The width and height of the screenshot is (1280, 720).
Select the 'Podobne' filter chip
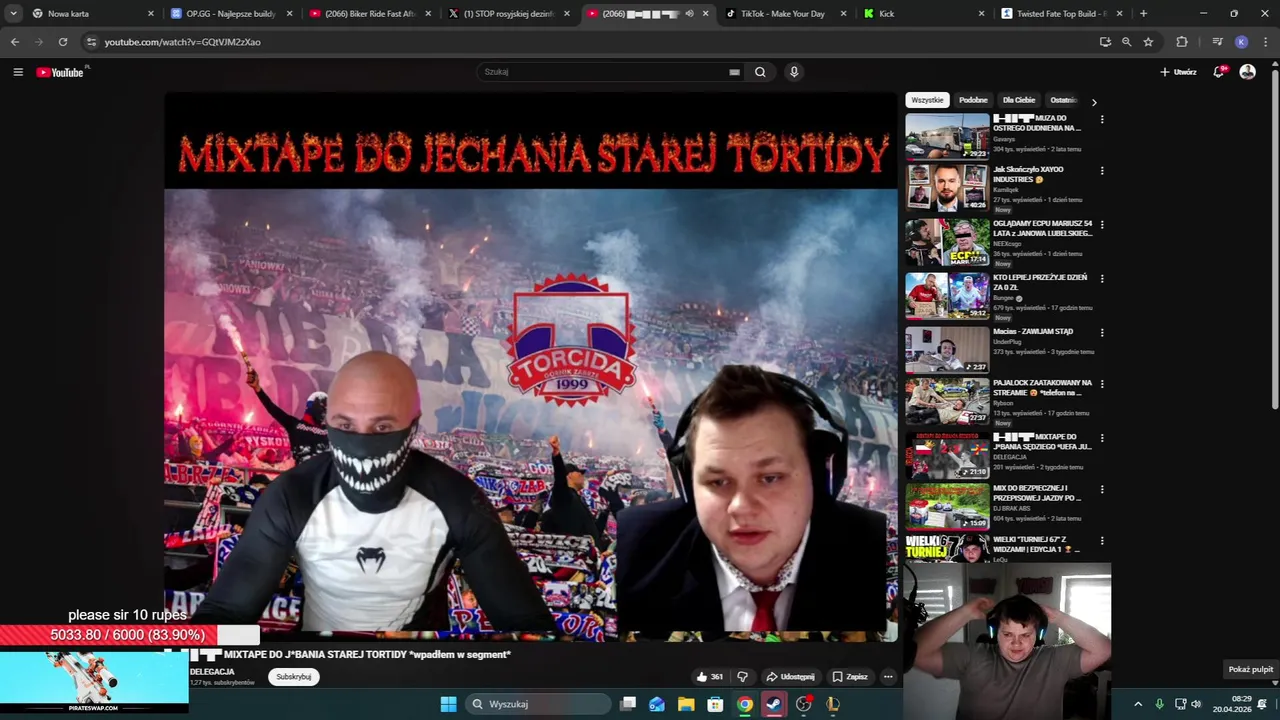point(973,100)
